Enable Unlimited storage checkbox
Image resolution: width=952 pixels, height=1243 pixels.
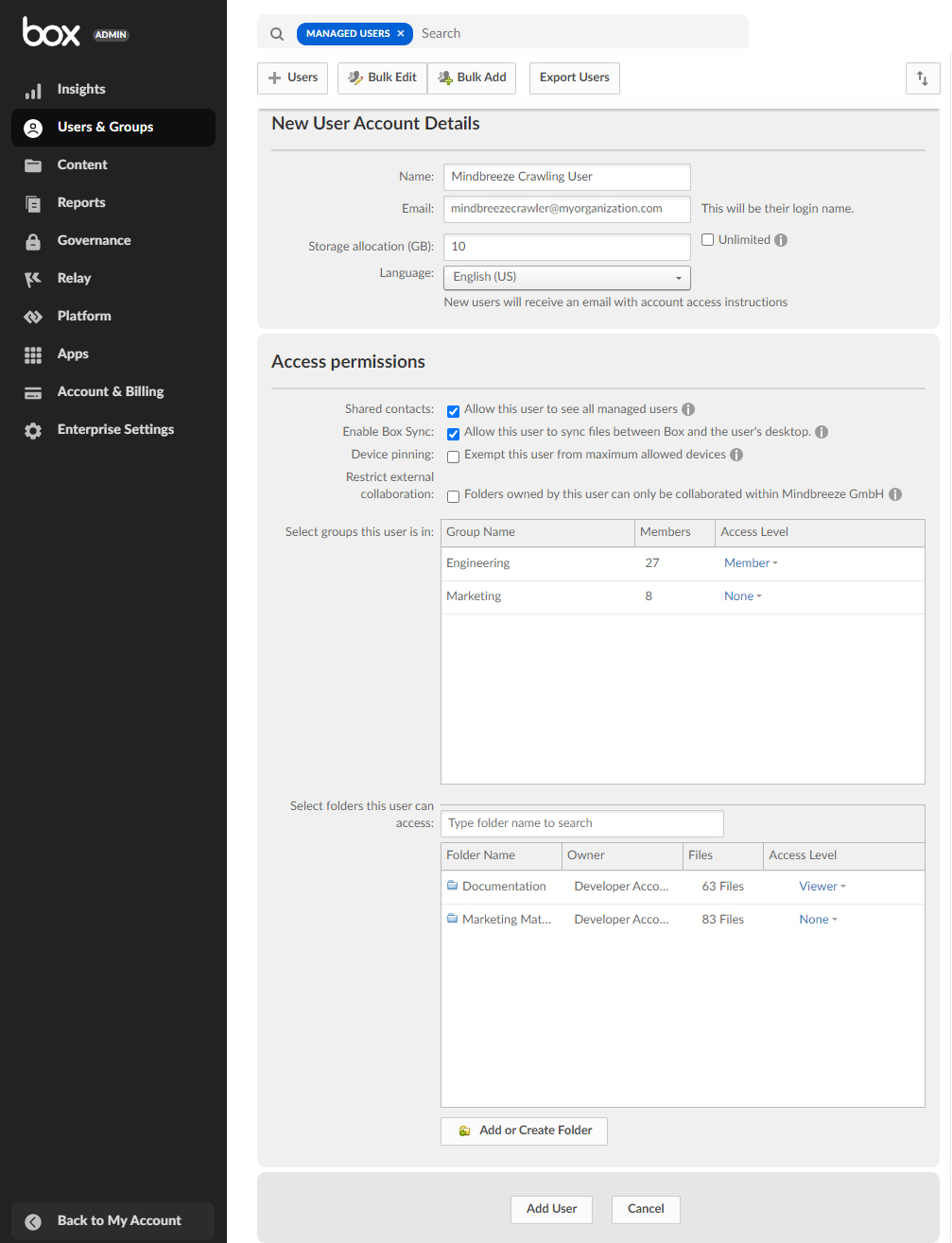tap(707, 240)
